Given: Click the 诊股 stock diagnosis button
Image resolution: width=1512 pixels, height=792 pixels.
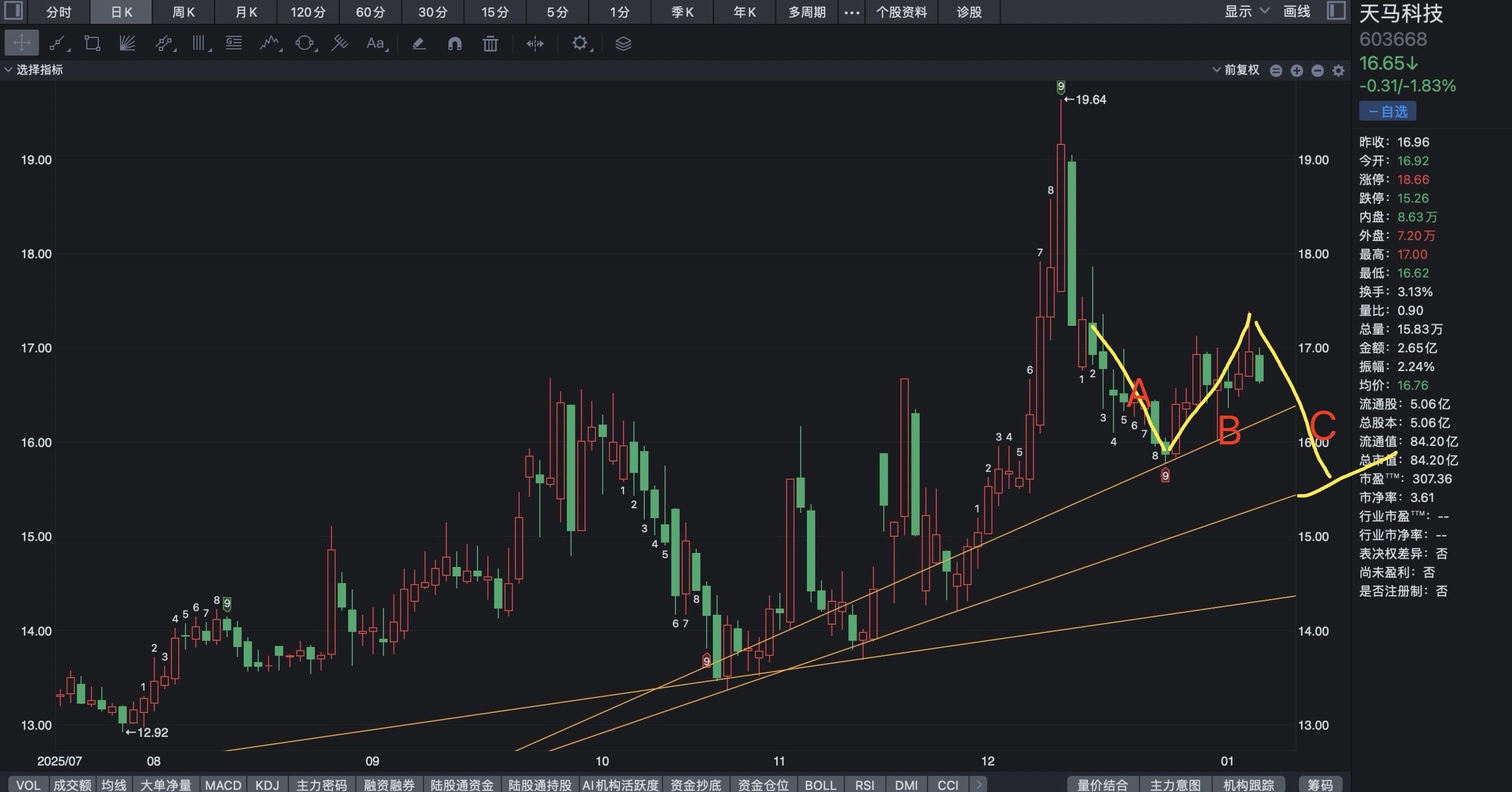Looking at the screenshot, I should [x=969, y=12].
